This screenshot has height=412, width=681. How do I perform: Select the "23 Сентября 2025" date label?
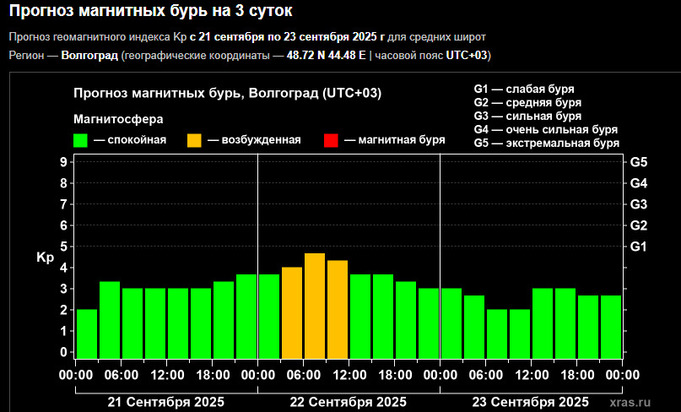click(x=530, y=401)
